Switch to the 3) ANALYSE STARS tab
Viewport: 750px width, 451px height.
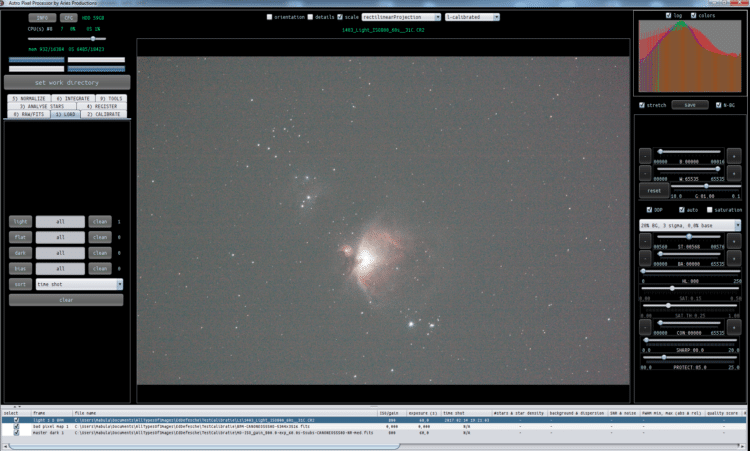pyautogui.click(x=42, y=106)
